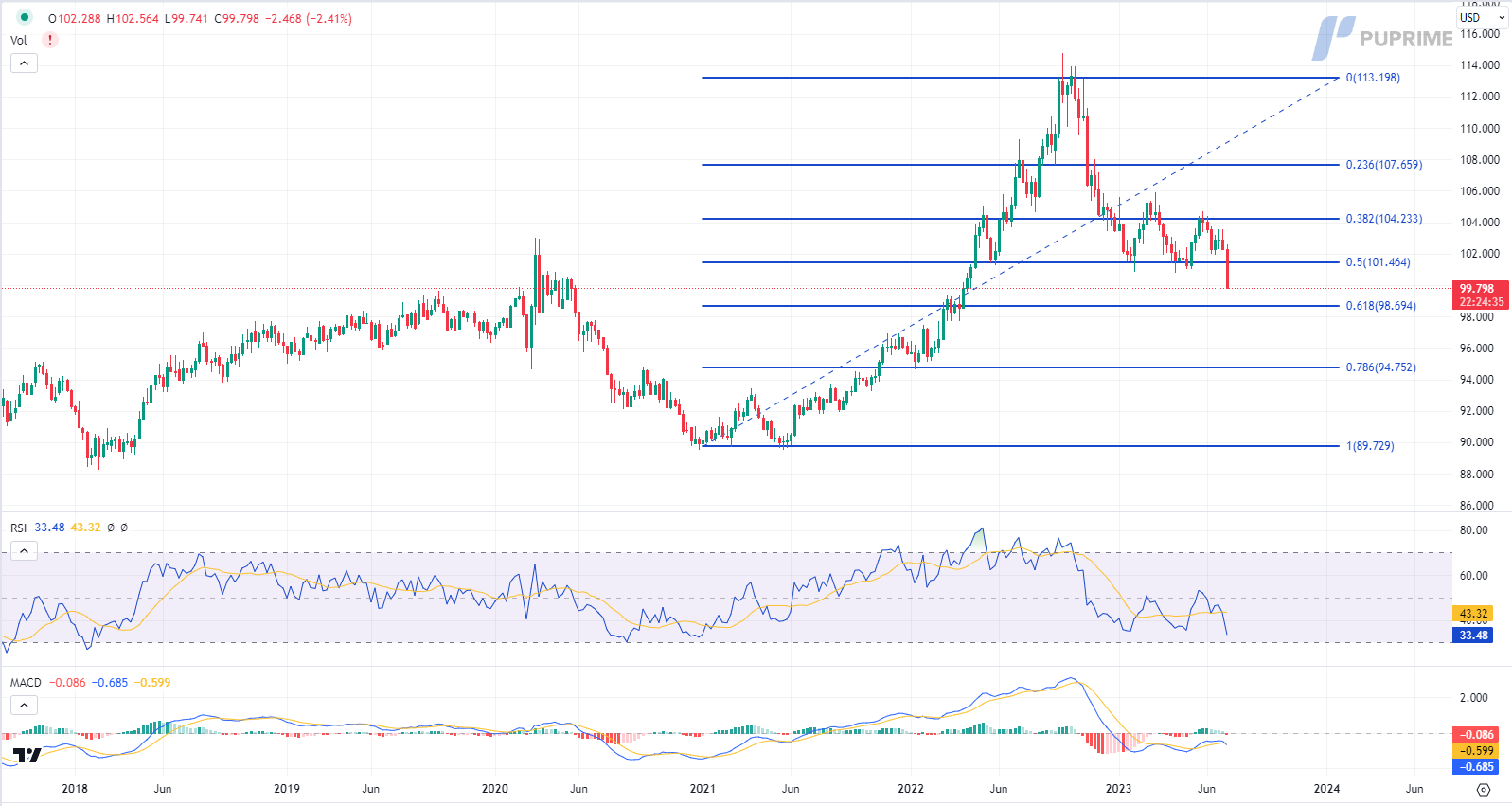Click the orange MACD legend value -0.599

152,682
